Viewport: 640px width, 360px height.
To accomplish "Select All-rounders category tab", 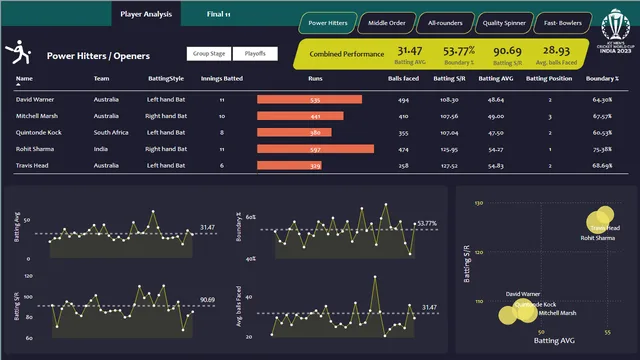I will 445,23.
